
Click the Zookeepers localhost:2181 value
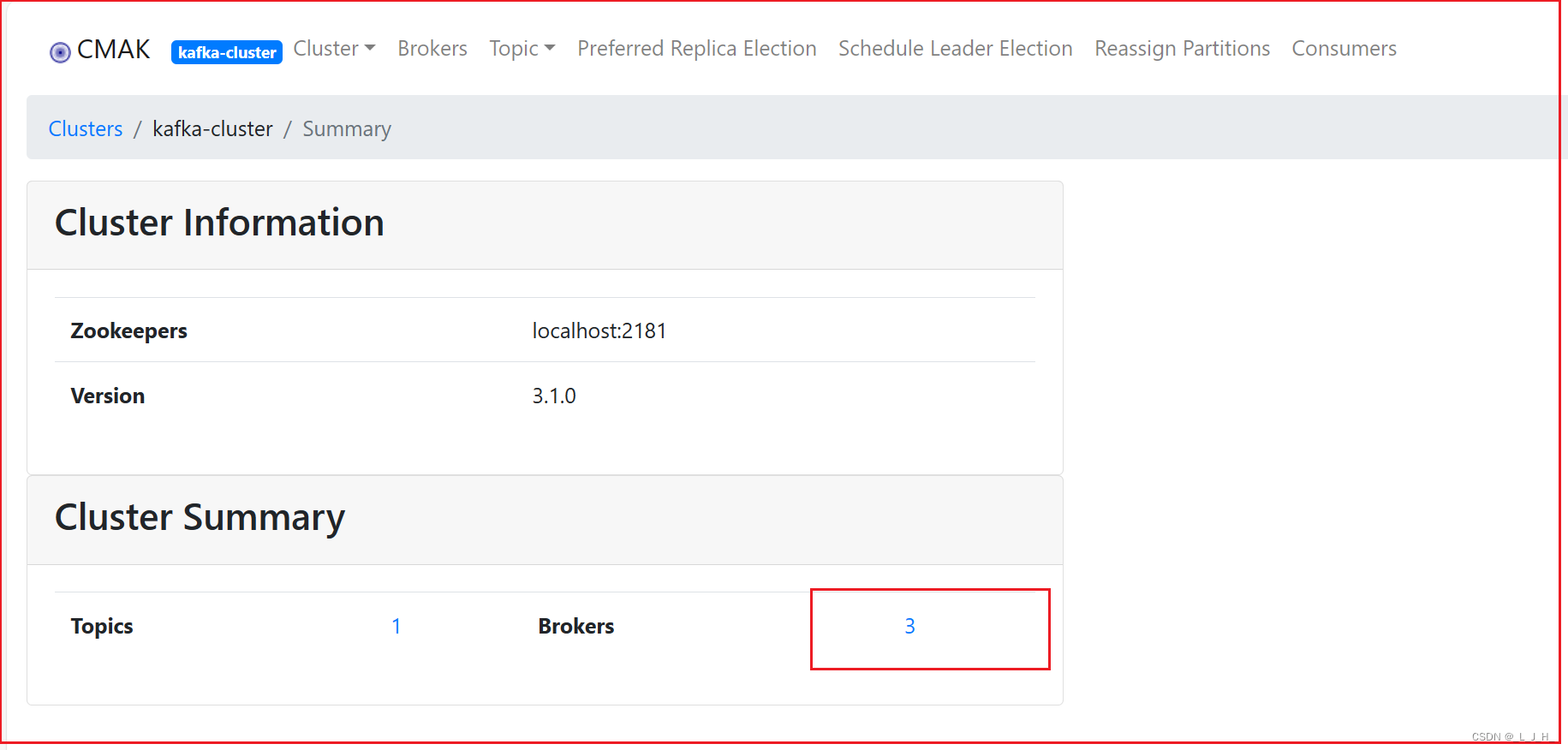pyautogui.click(x=598, y=330)
